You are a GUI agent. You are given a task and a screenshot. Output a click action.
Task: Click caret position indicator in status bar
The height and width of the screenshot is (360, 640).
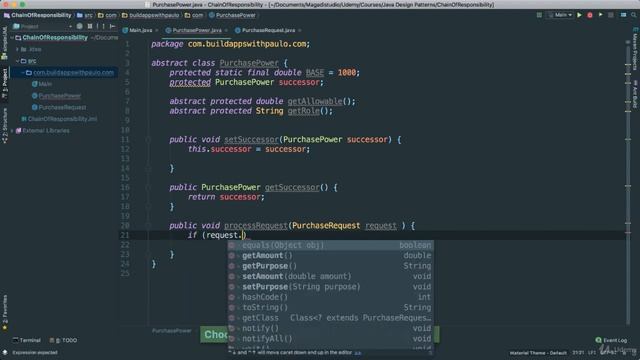pyautogui.click(x=578, y=353)
